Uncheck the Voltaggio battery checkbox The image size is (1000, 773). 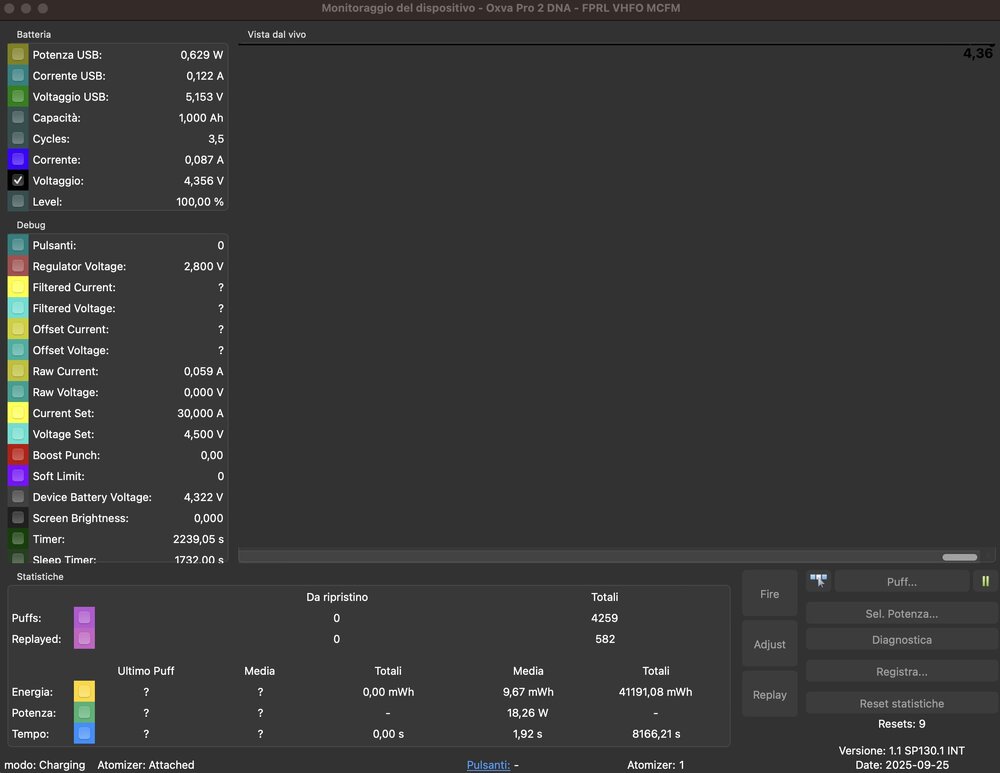[18, 181]
